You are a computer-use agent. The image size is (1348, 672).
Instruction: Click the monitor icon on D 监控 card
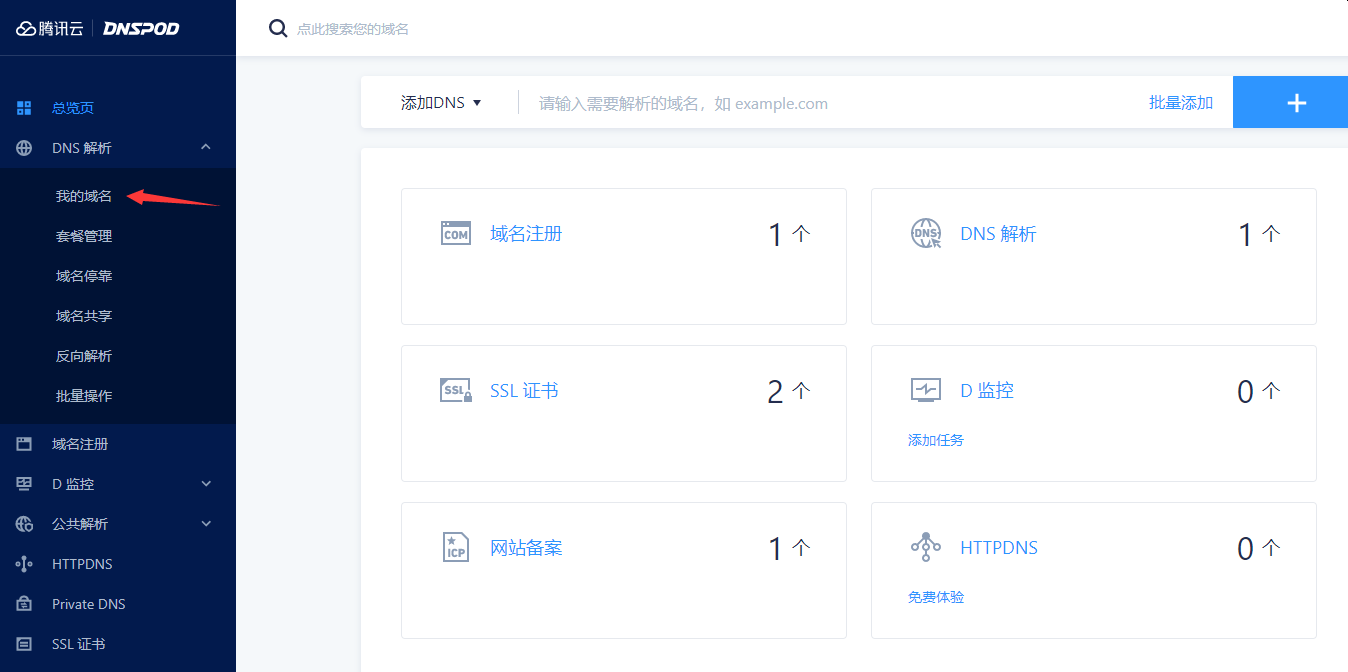(x=926, y=390)
